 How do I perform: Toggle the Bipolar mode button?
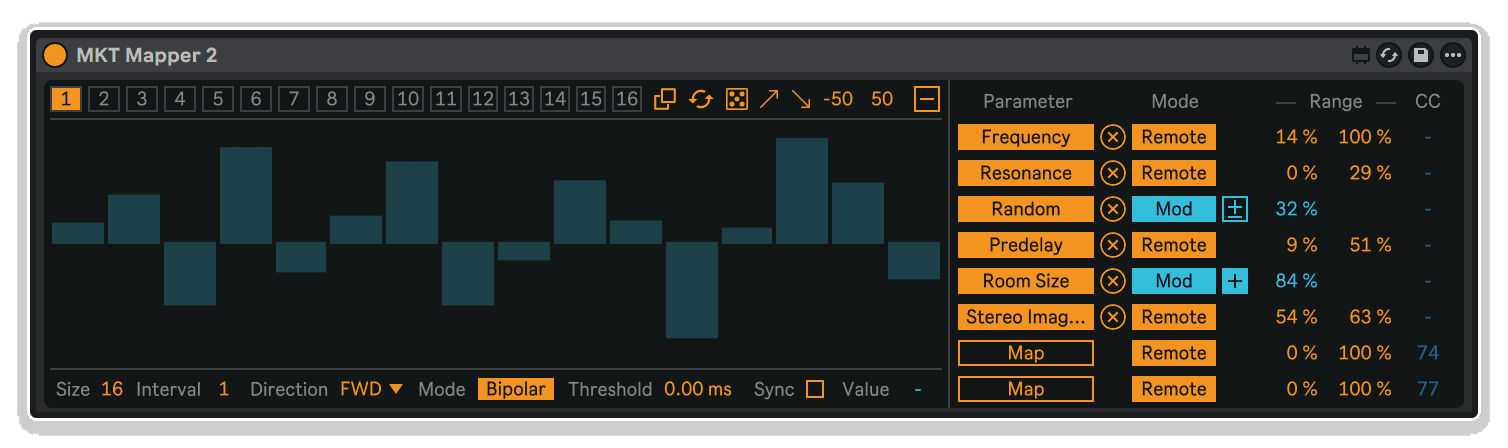[x=516, y=389]
